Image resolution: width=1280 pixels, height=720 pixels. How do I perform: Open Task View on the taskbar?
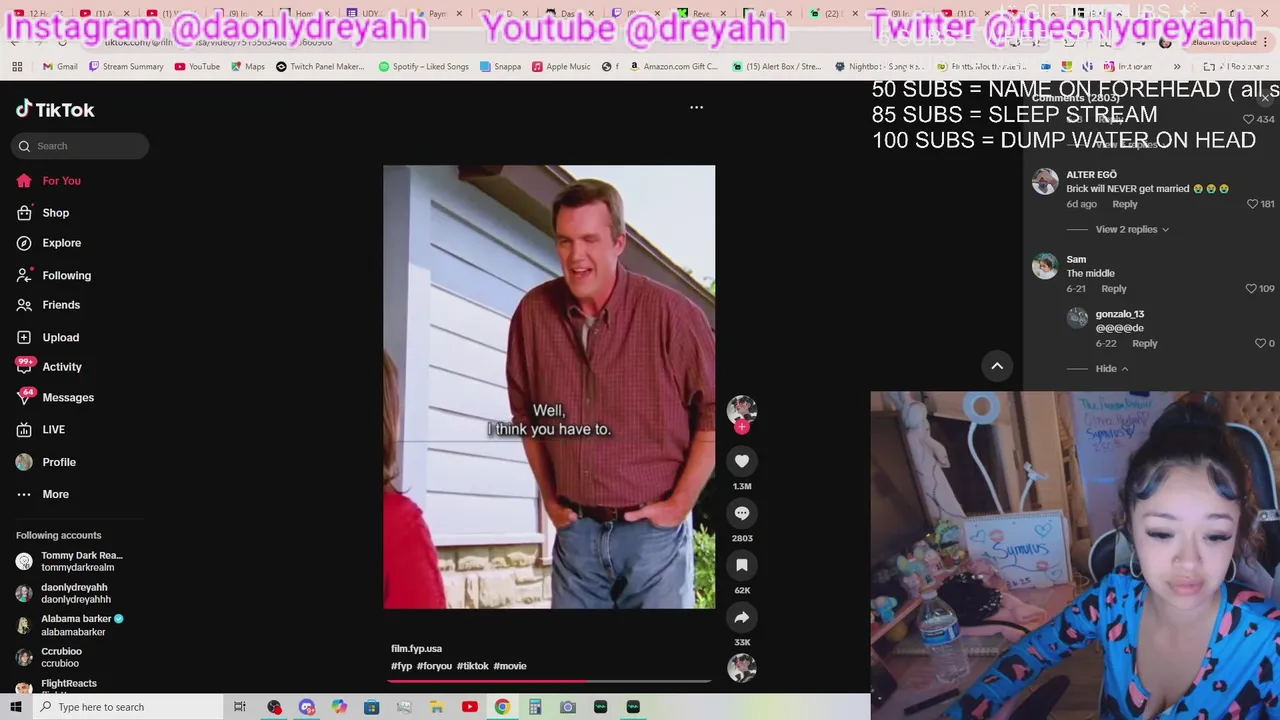[239, 707]
